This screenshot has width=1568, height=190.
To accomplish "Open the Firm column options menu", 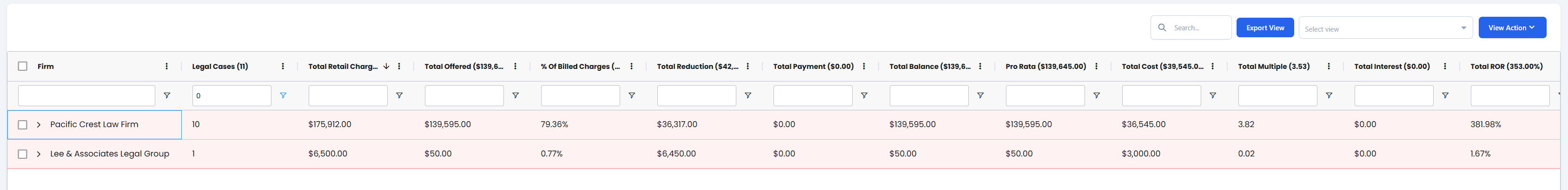I will coord(166,67).
